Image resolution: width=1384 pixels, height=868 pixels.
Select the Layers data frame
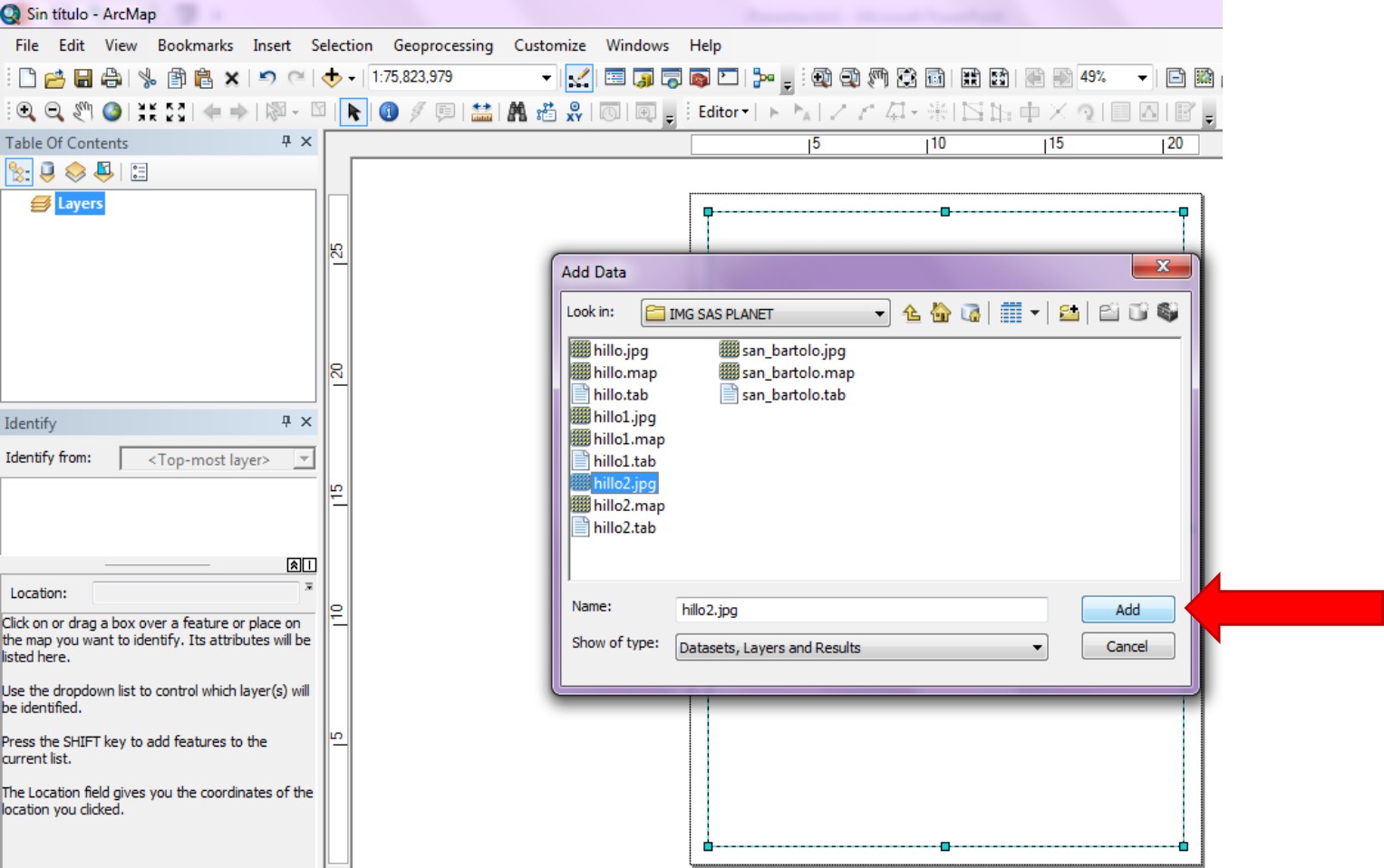(80, 203)
